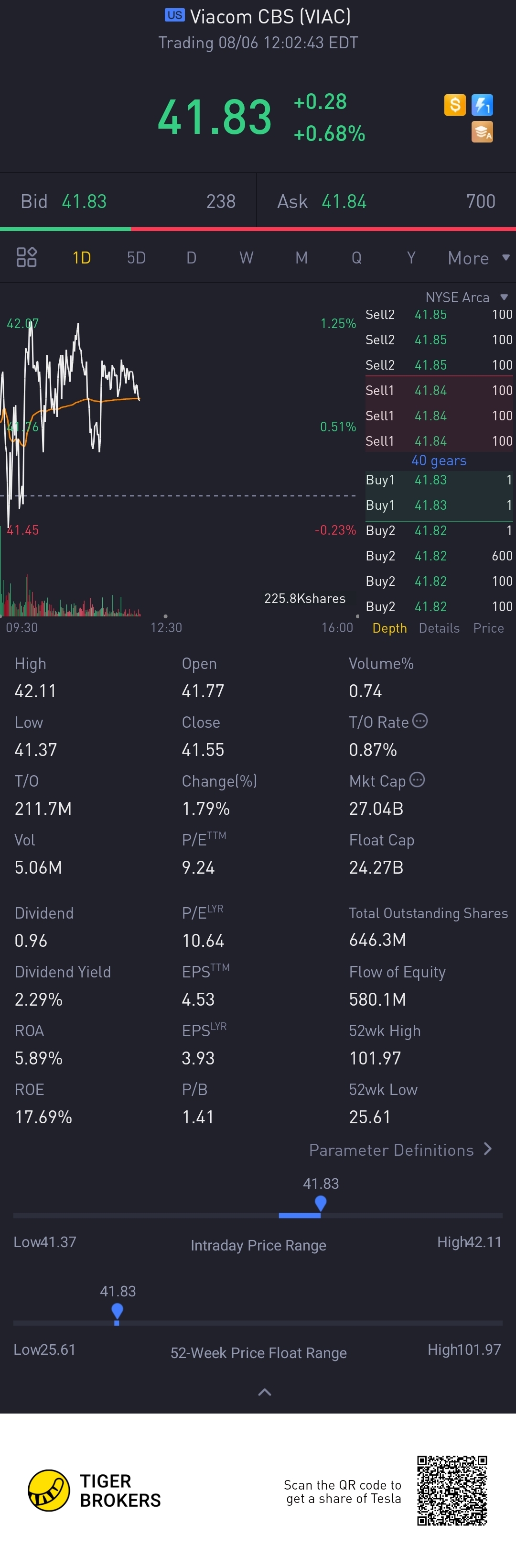Tap the Mkt Cap value 27.04B

[x=376, y=808]
